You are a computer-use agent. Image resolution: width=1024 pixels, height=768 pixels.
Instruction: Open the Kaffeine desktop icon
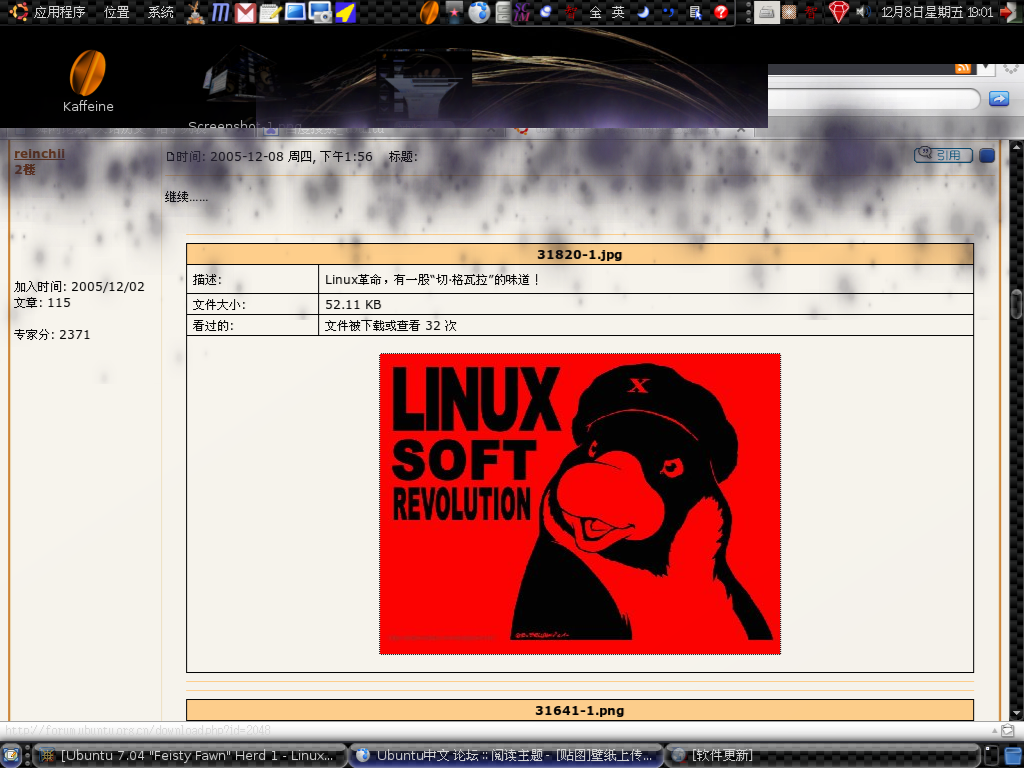click(88, 81)
